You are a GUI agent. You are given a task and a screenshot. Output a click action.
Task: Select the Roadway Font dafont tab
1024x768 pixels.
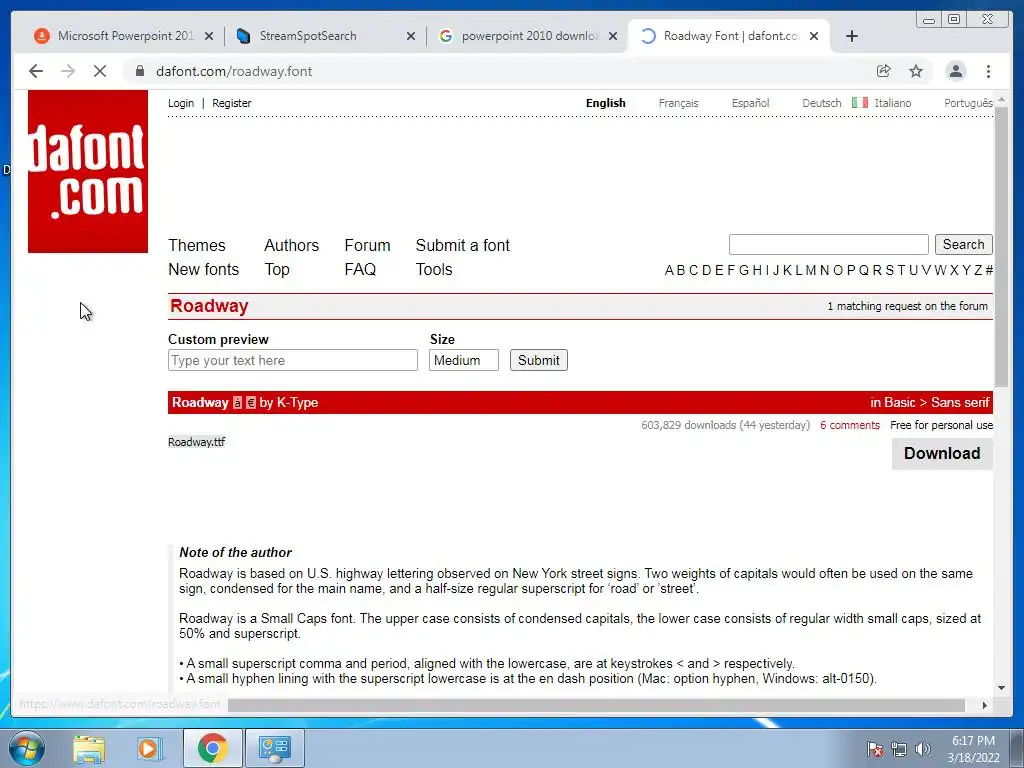point(728,36)
